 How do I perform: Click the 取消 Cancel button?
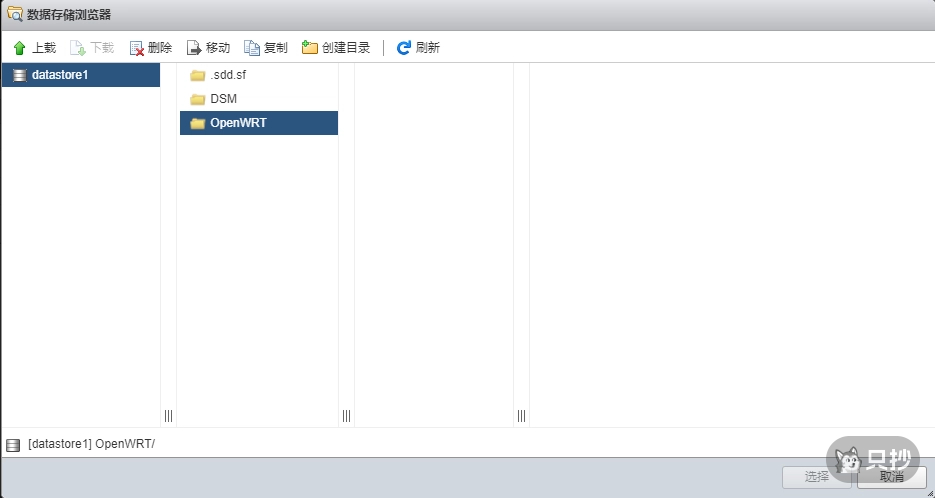(891, 477)
